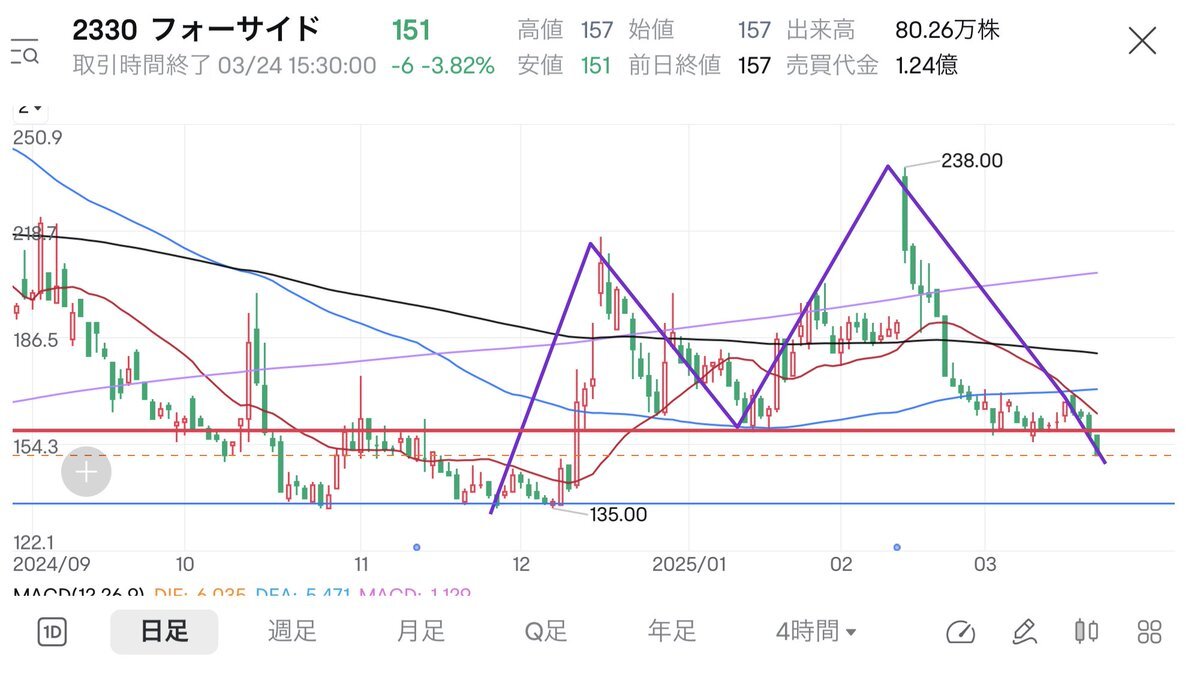
Task: Switch to the 月足 monthly tab
Action: tap(420, 632)
